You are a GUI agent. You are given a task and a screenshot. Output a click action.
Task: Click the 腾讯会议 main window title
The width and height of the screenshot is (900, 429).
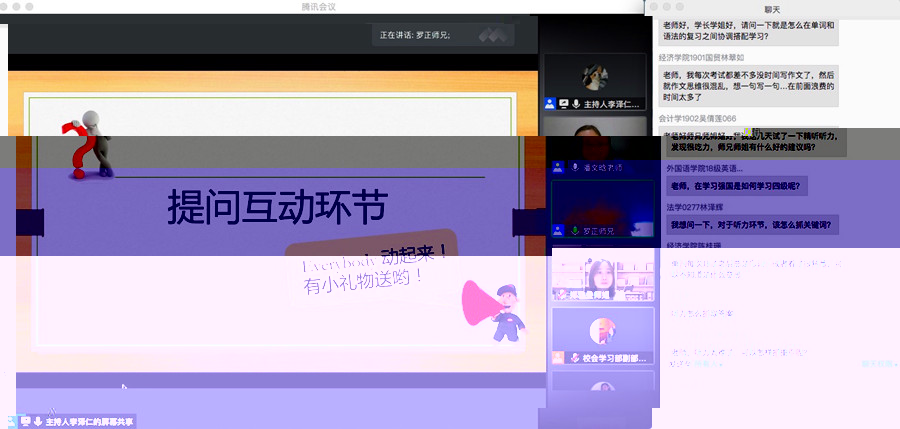click(x=319, y=7)
